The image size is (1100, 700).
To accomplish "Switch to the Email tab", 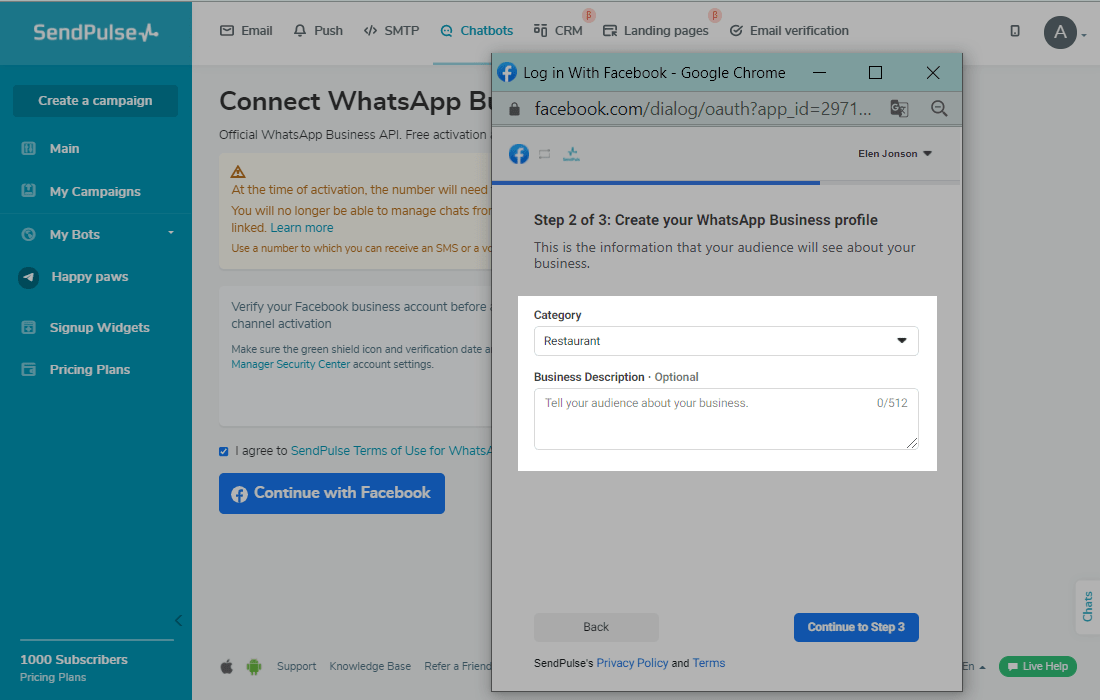I will 246,31.
